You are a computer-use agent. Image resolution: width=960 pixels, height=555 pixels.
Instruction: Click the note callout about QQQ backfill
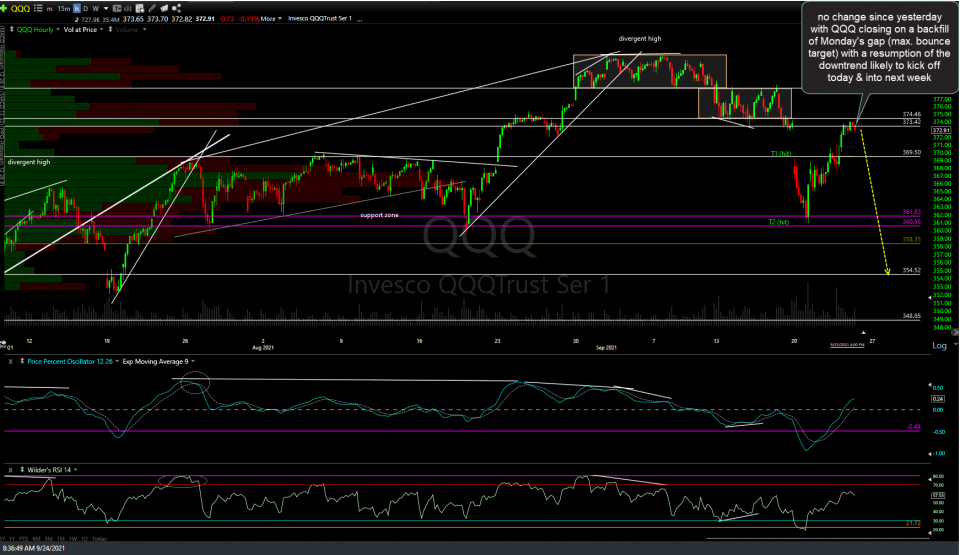point(879,48)
